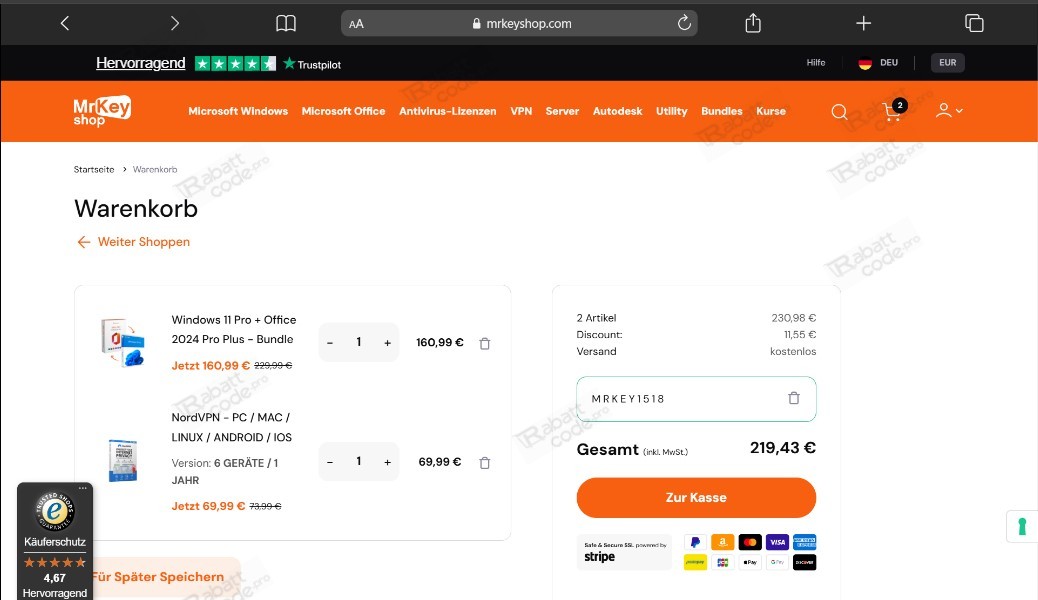Select the Bundles navigation item
1038x600 pixels.
[x=721, y=112]
